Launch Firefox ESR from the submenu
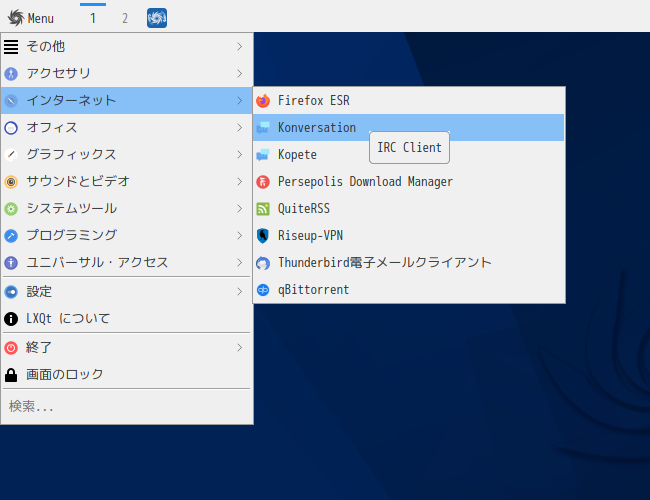The image size is (650, 500). pos(409,101)
